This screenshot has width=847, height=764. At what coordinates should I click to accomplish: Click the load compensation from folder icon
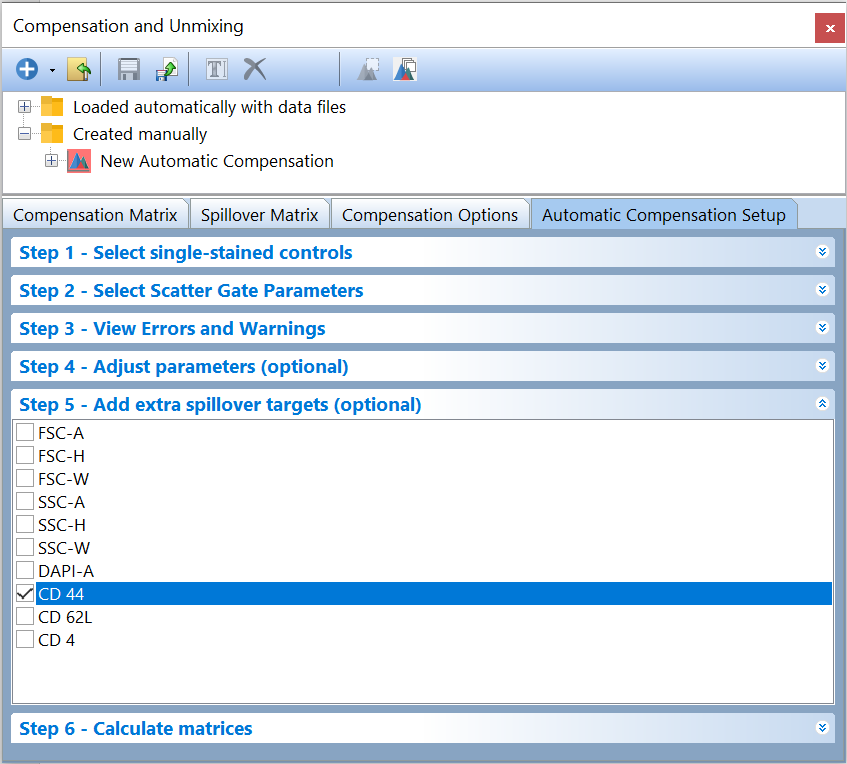pyautogui.click(x=79, y=69)
